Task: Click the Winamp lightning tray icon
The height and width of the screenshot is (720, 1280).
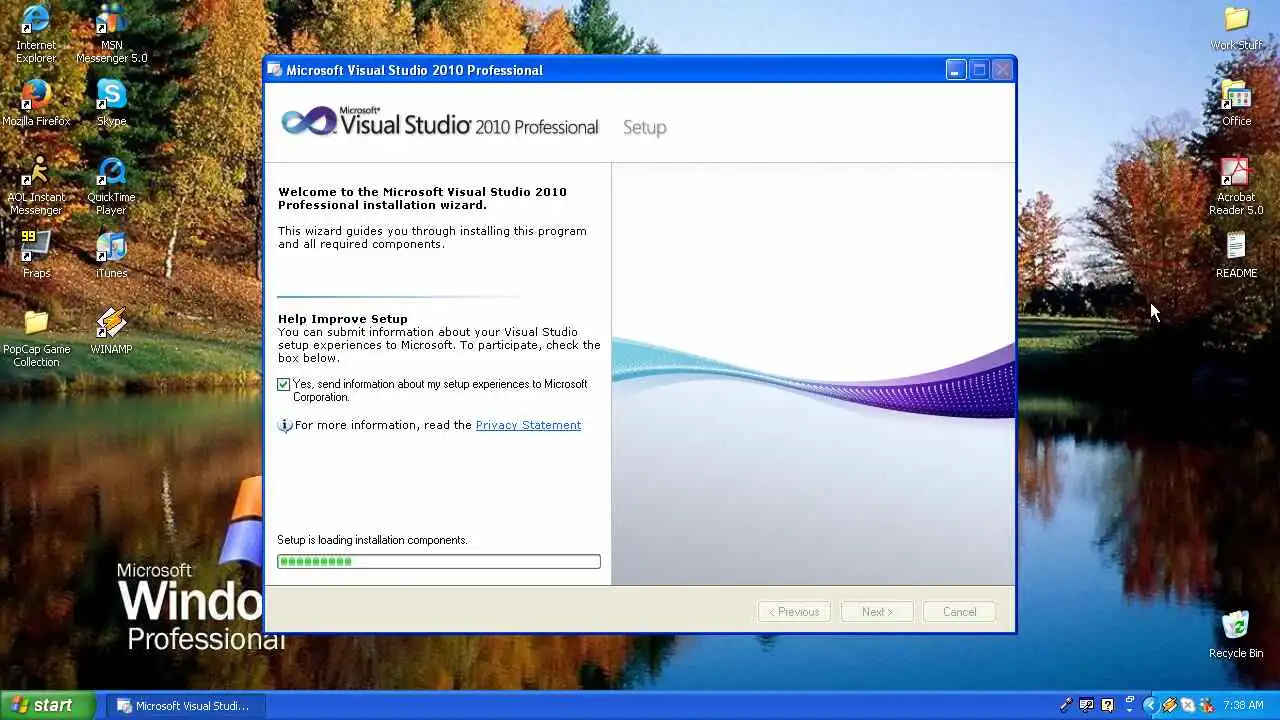Action: click(1168, 705)
